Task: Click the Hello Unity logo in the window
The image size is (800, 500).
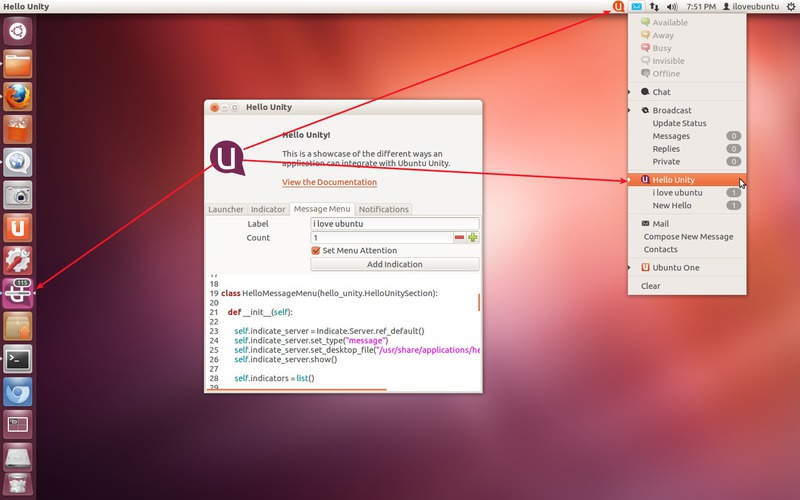Action: [x=228, y=158]
